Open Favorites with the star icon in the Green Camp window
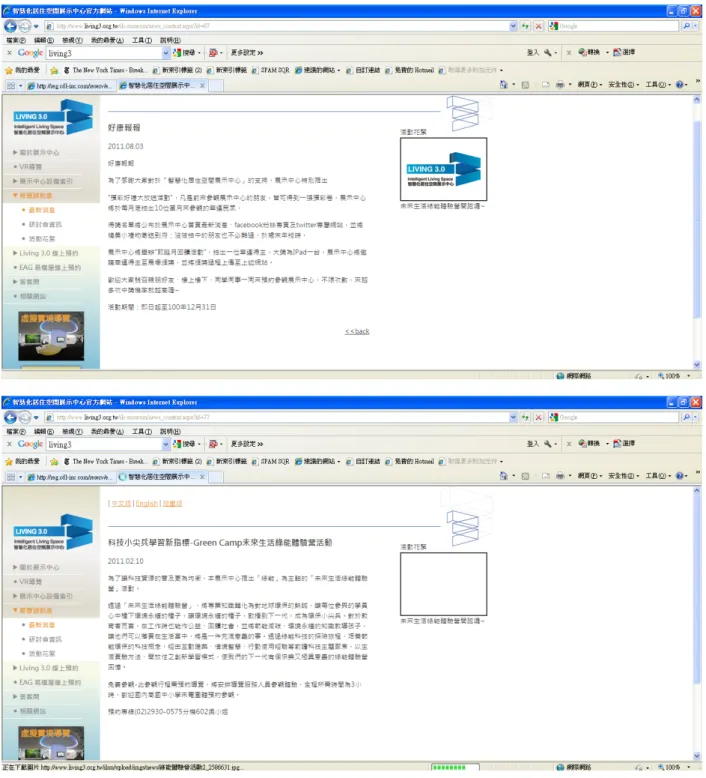706x778 pixels. click(x=9, y=461)
